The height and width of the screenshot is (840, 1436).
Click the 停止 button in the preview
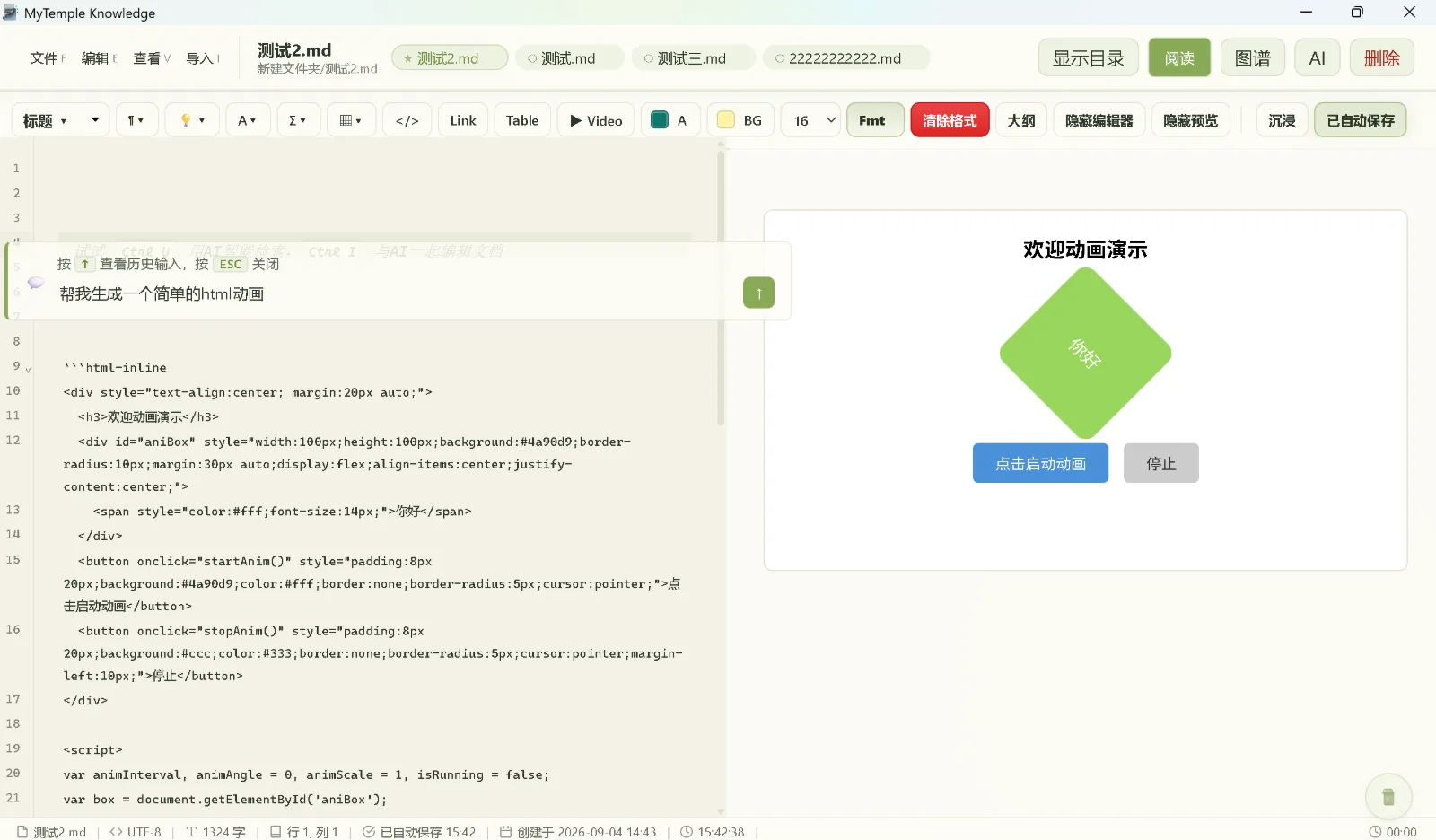click(1160, 463)
